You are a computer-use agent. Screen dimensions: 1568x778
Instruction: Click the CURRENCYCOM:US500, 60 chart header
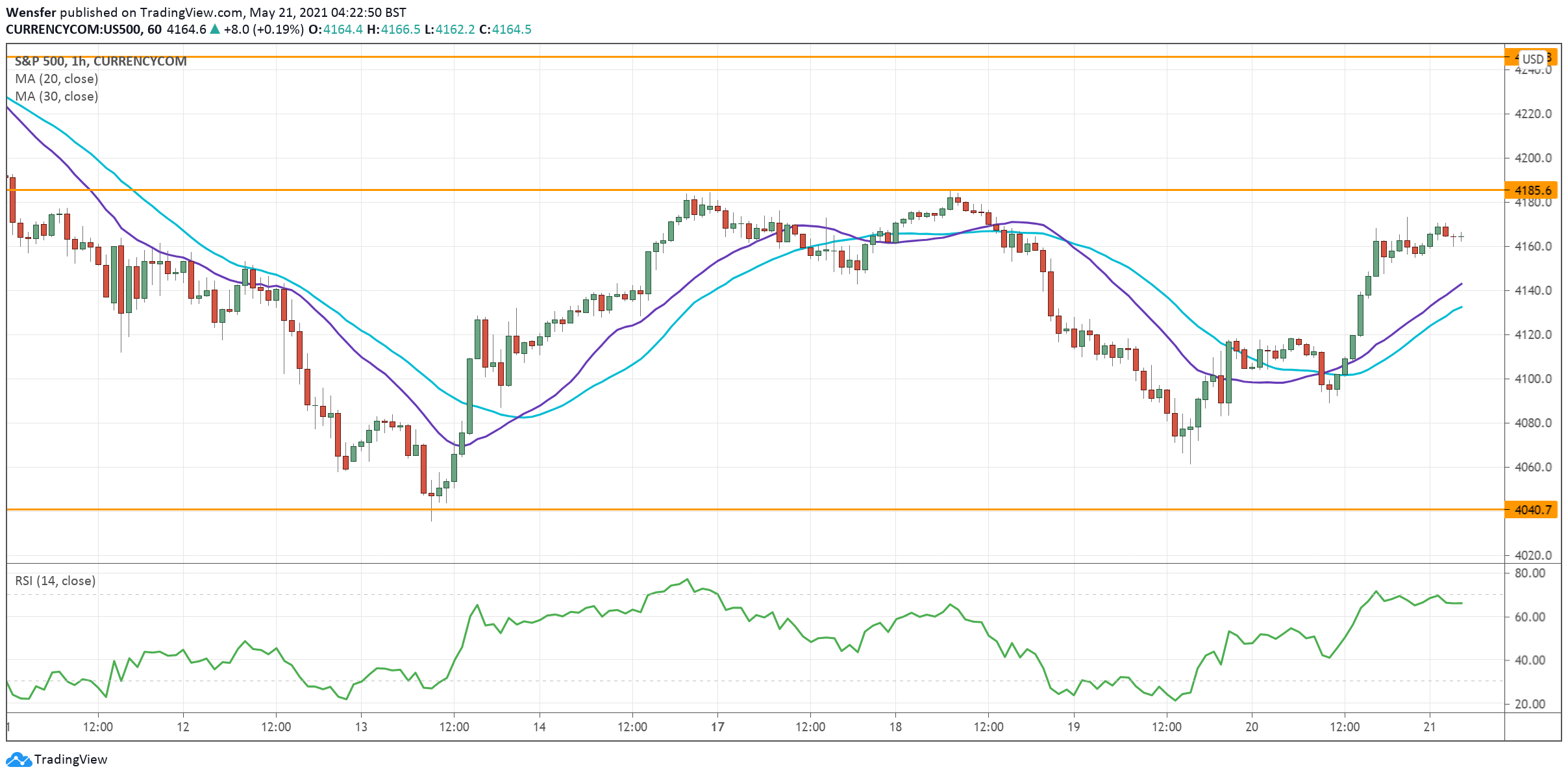click(x=81, y=29)
